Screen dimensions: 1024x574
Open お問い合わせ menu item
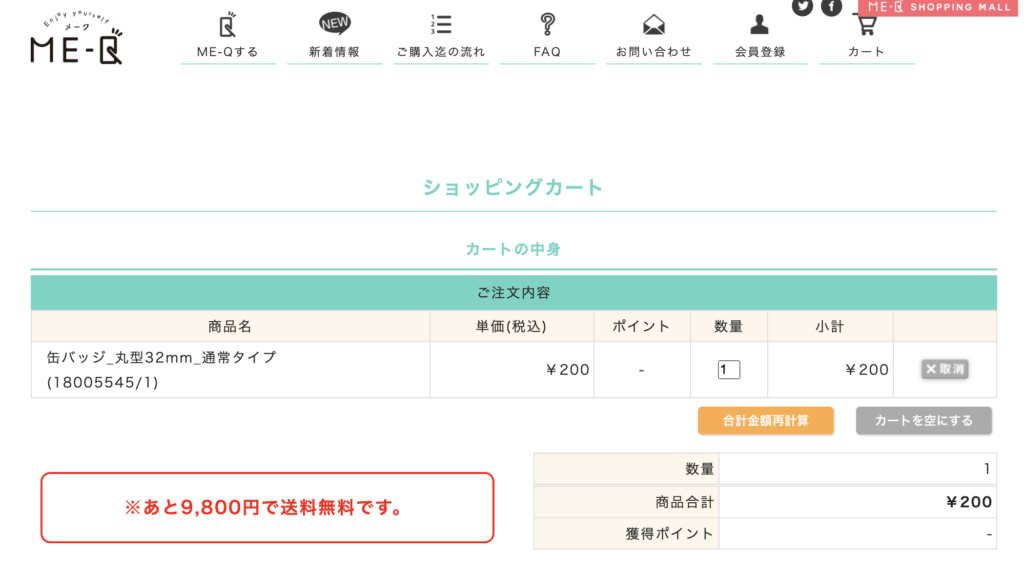pos(654,52)
